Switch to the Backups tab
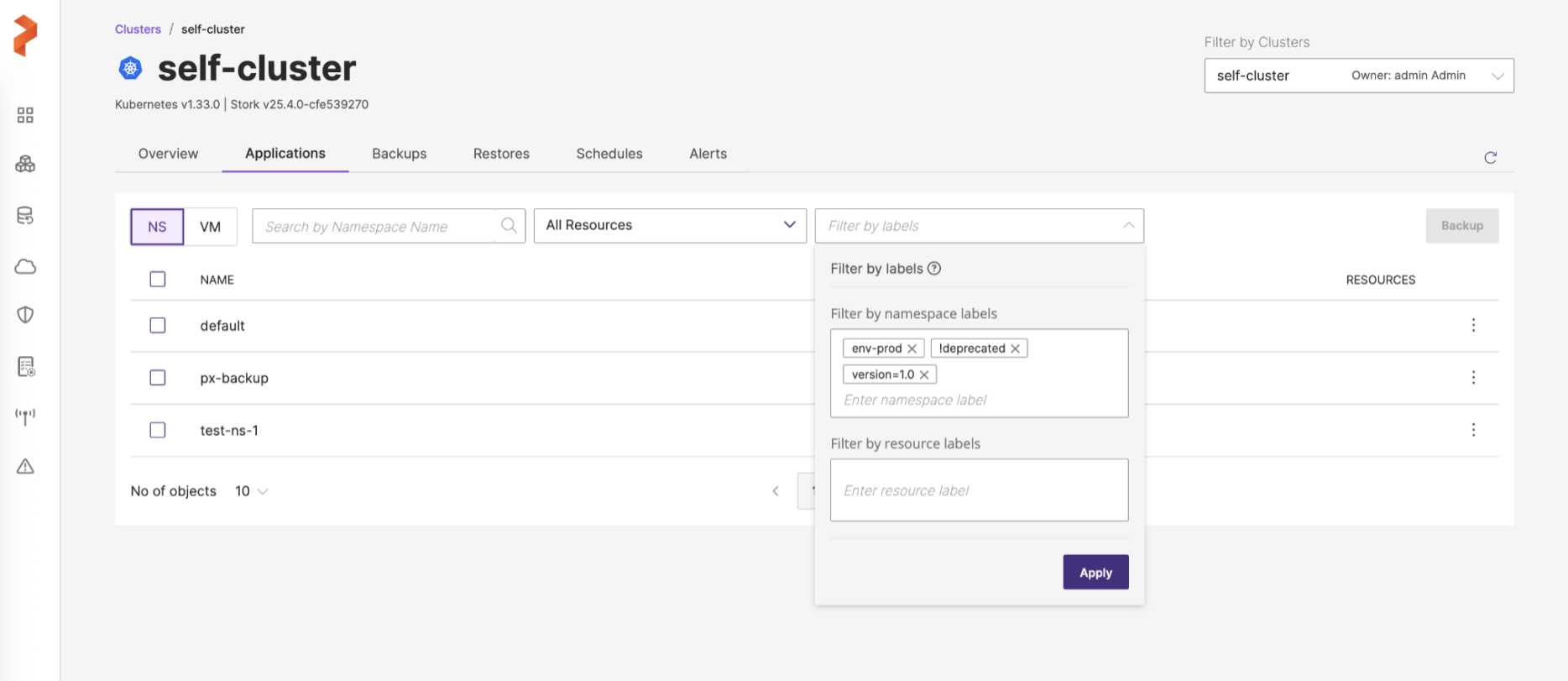Viewport: 1568px width, 681px height. [399, 154]
